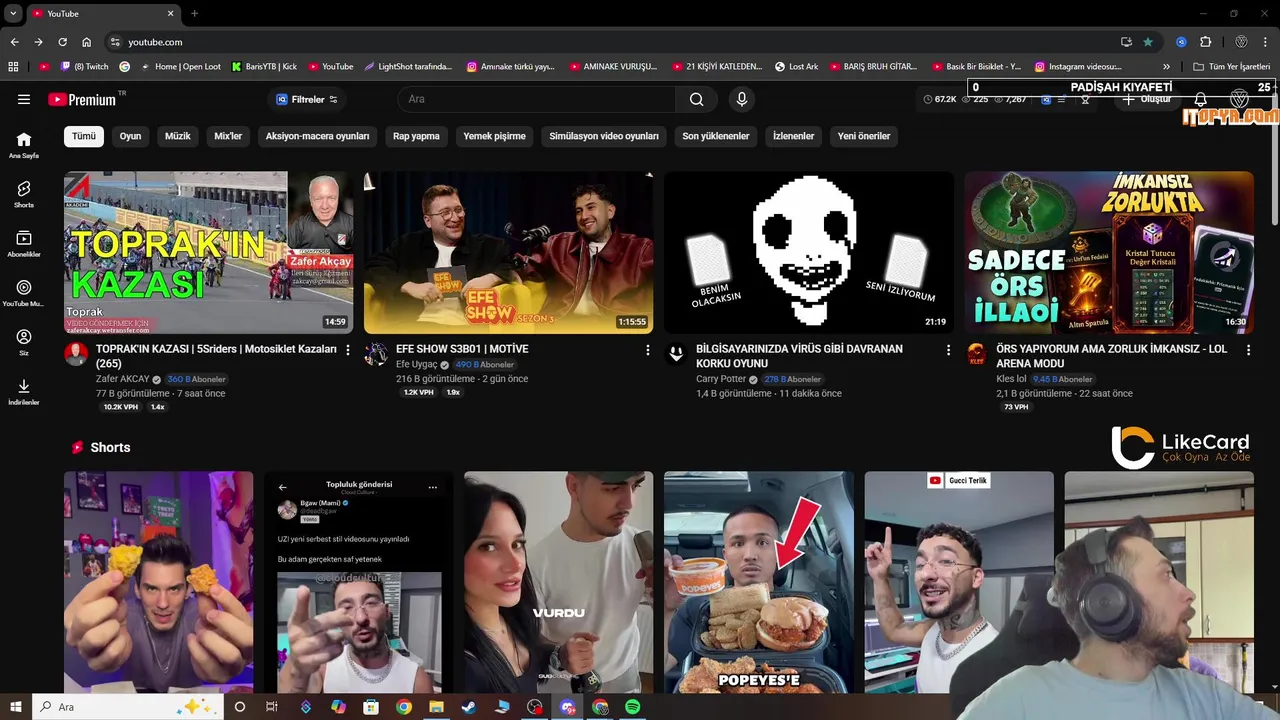Viewport: 1280px width, 720px height.
Task: Select the Oyun filter chip
Action: [130, 136]
